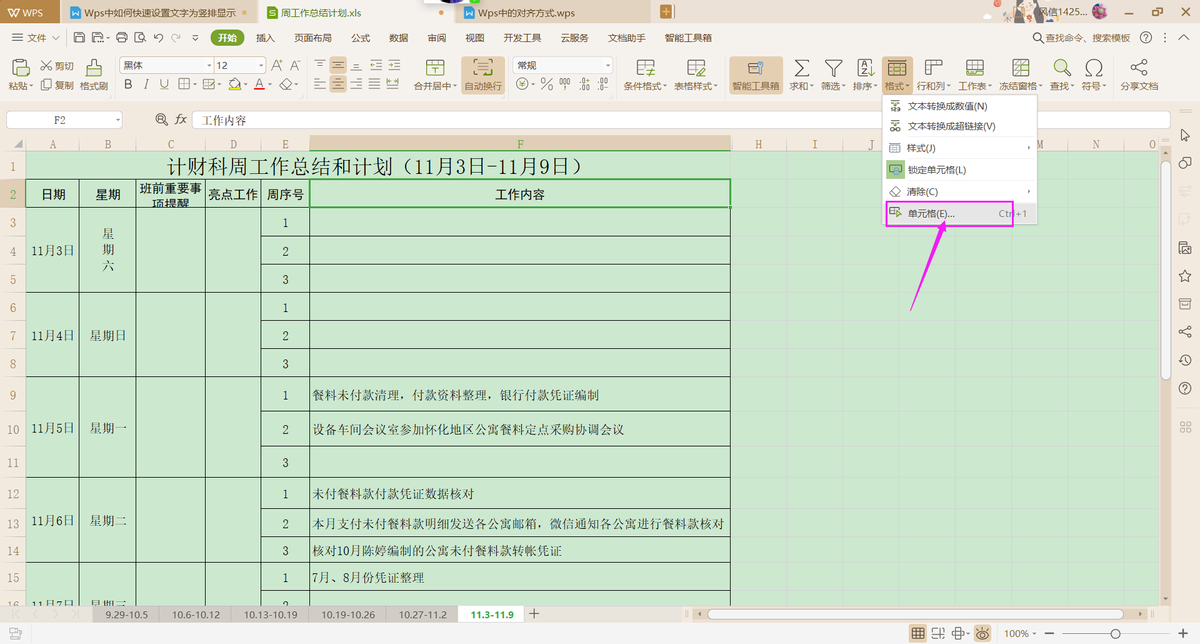Viewport: 1200px width, 644px height.
Task: Toggle eye protection mode in status bar
Action: tap(982, 633)
